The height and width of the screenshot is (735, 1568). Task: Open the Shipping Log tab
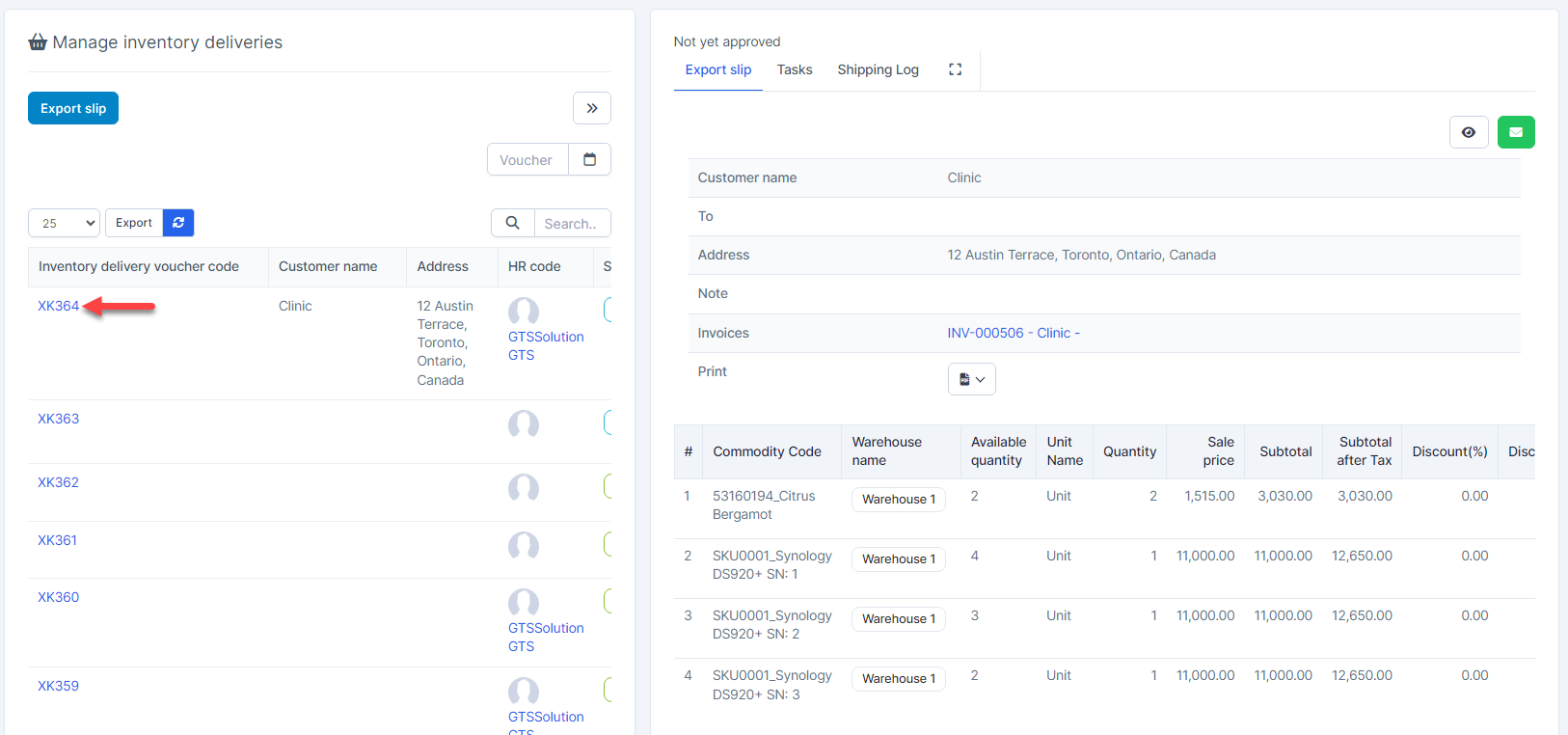pos(878,69)
